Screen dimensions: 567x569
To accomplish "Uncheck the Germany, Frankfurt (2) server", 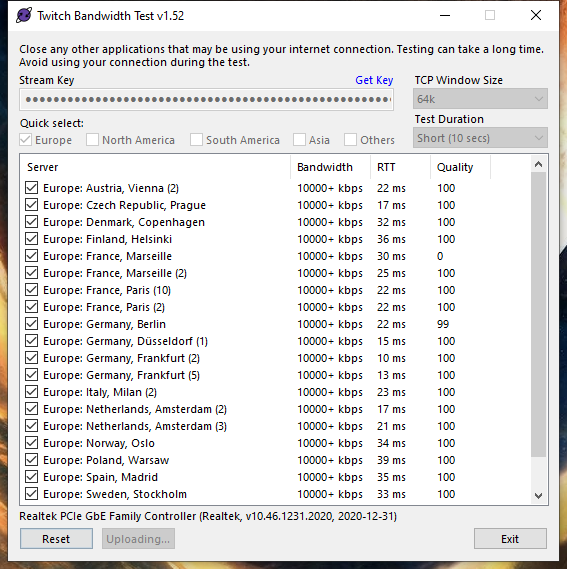I will coord(32,358).
